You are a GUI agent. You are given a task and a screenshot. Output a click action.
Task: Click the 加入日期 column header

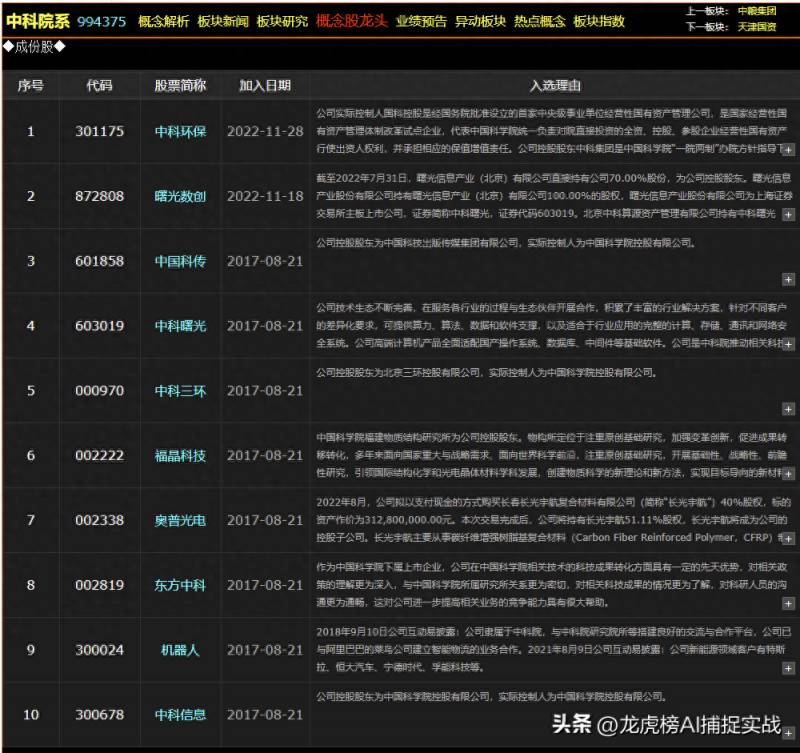265,85
